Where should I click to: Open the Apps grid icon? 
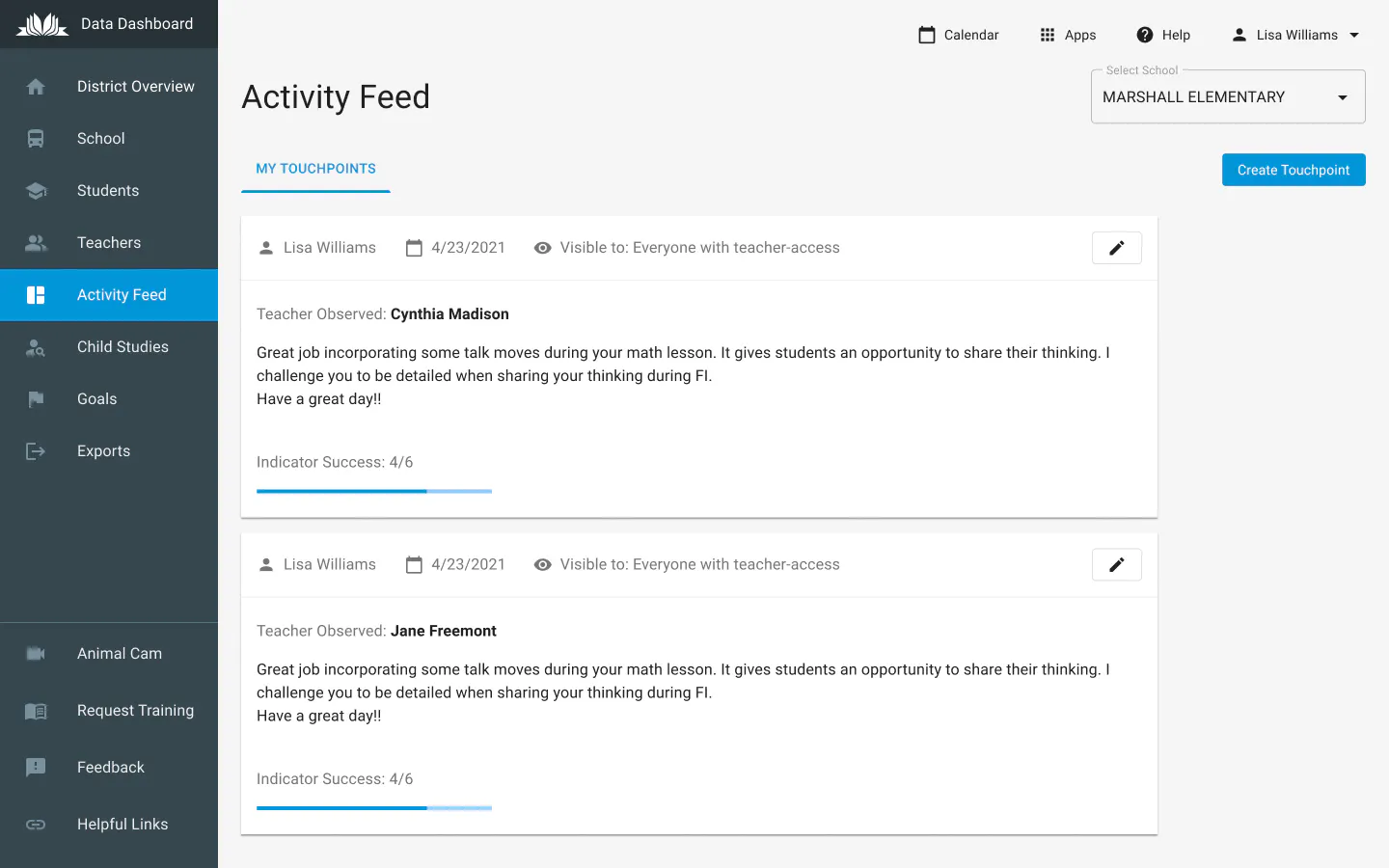tap(1048, 35)
